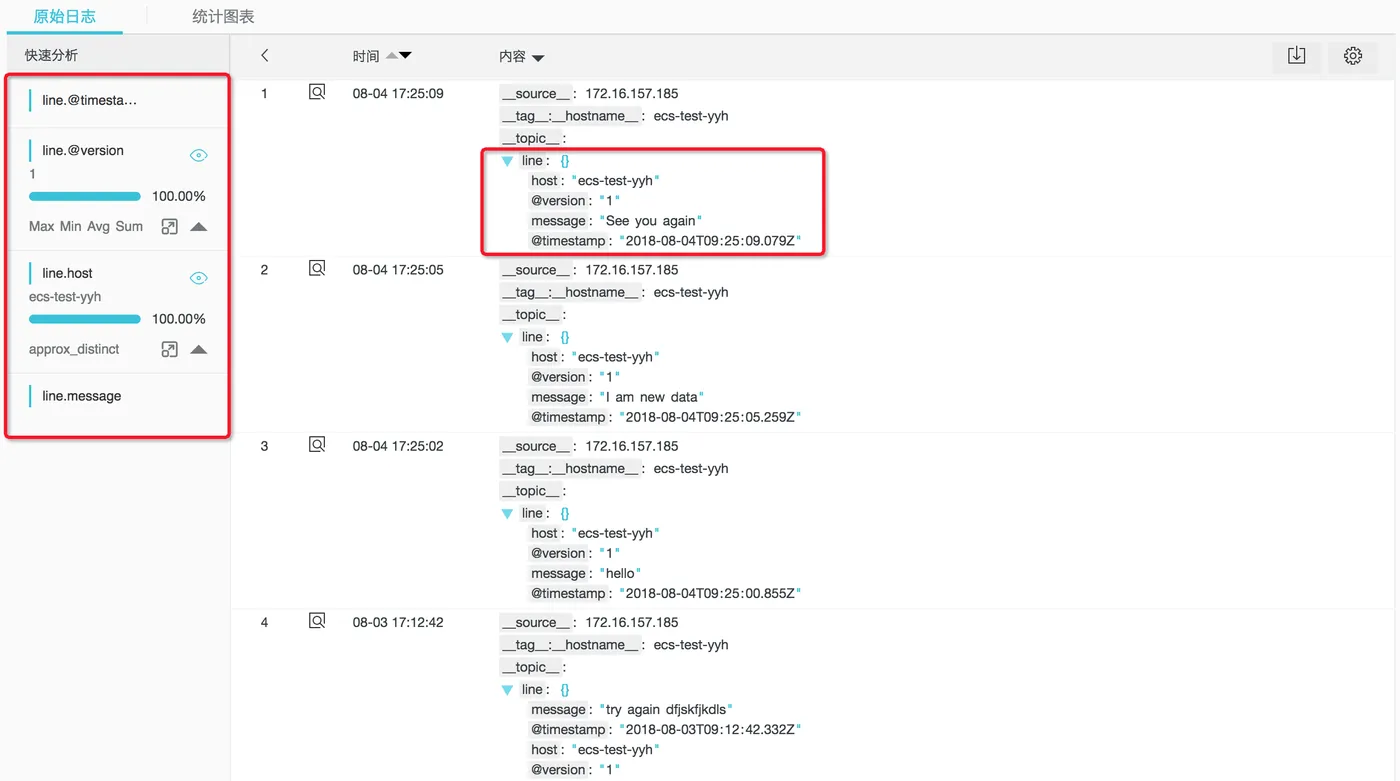The height and width of the screenshot is (781, 1400).
Task: Open the line.host statistics popup icon
Action: click(169, 349)
